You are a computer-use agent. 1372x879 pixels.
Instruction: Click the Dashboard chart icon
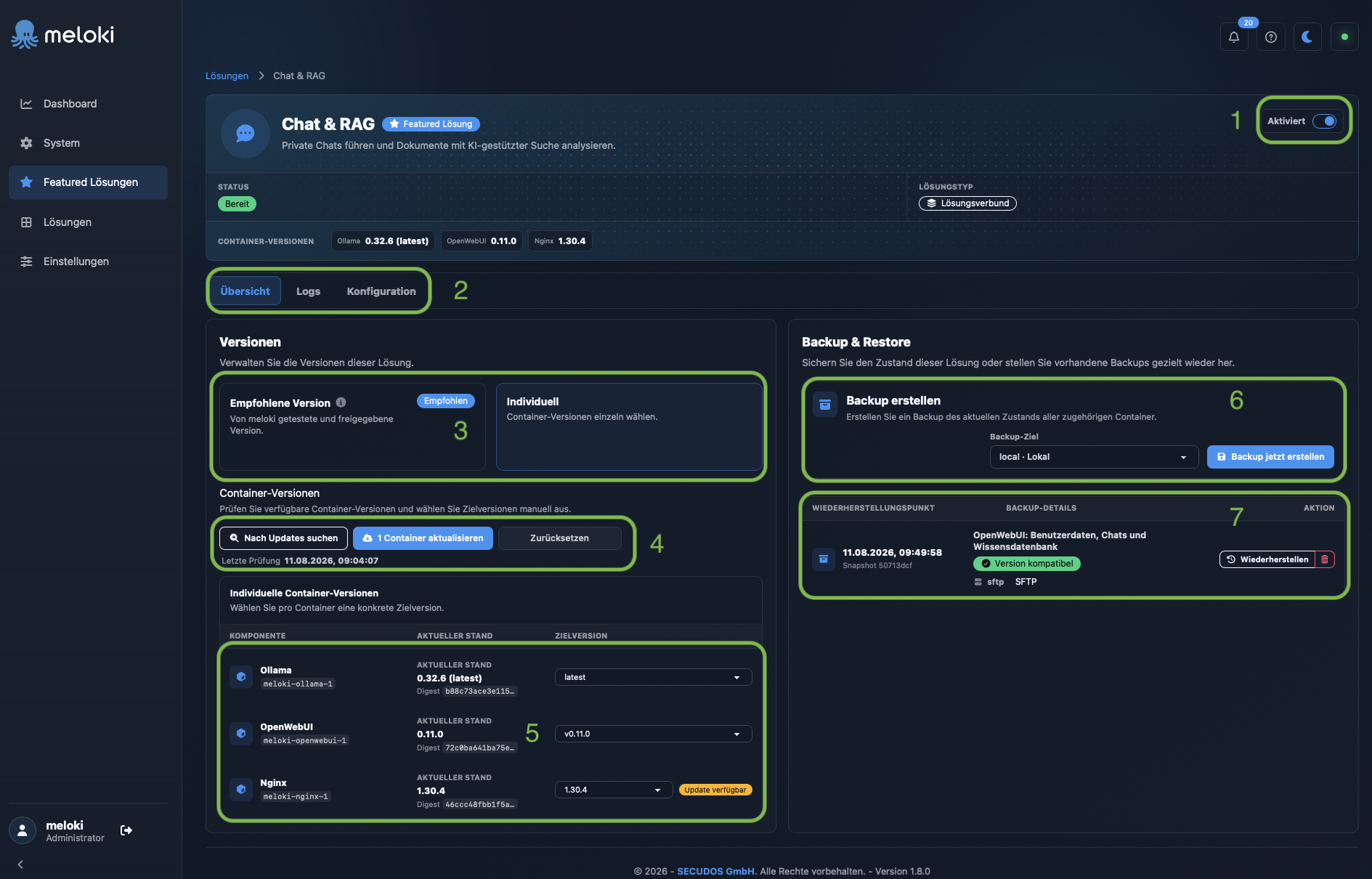pyautogui.click(x=26, y=104)
